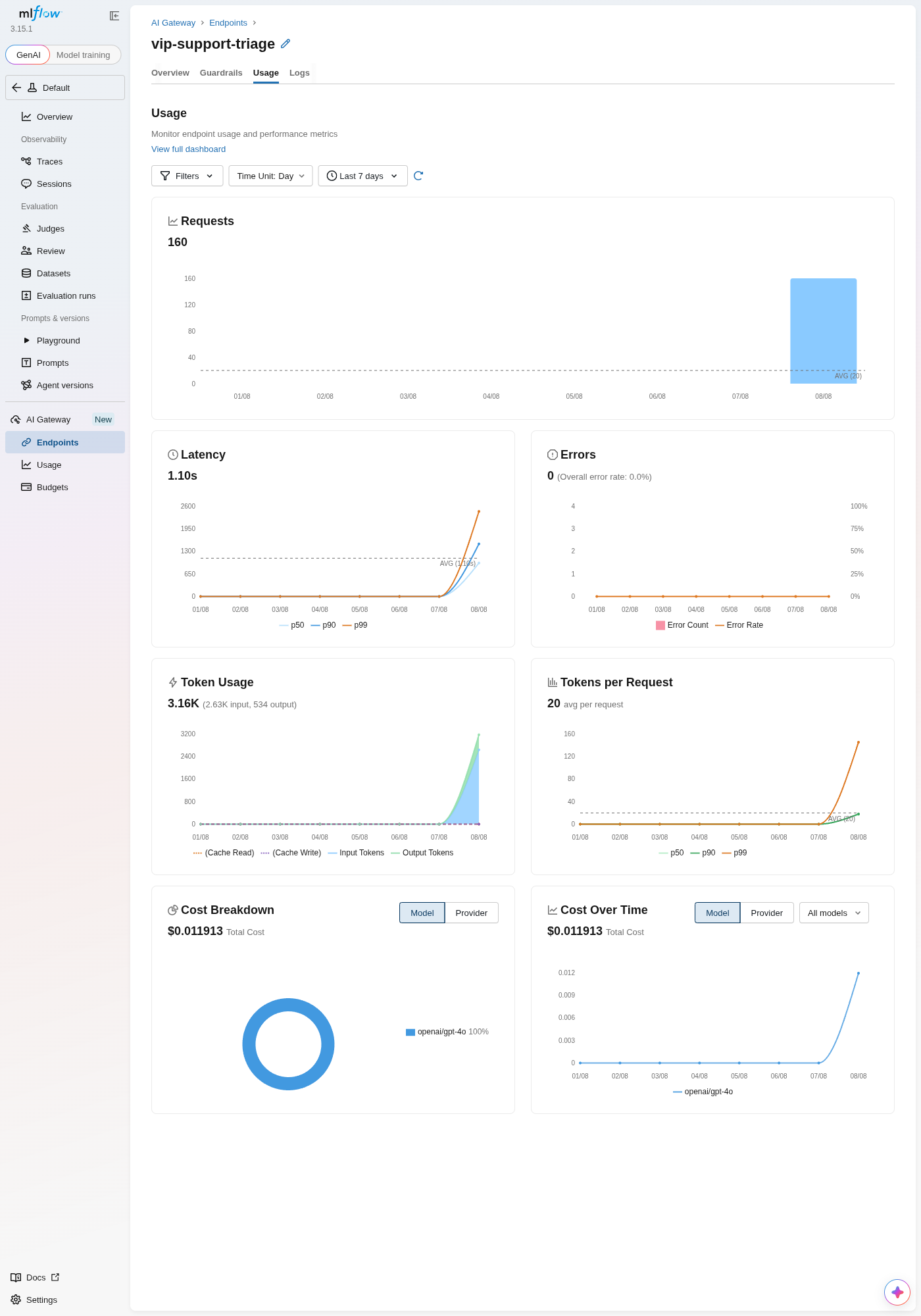Click openai/gpt-4o legend in Cost Over Time
The width and height of the screenshot is (921, 1316).
pos(703,1092)
